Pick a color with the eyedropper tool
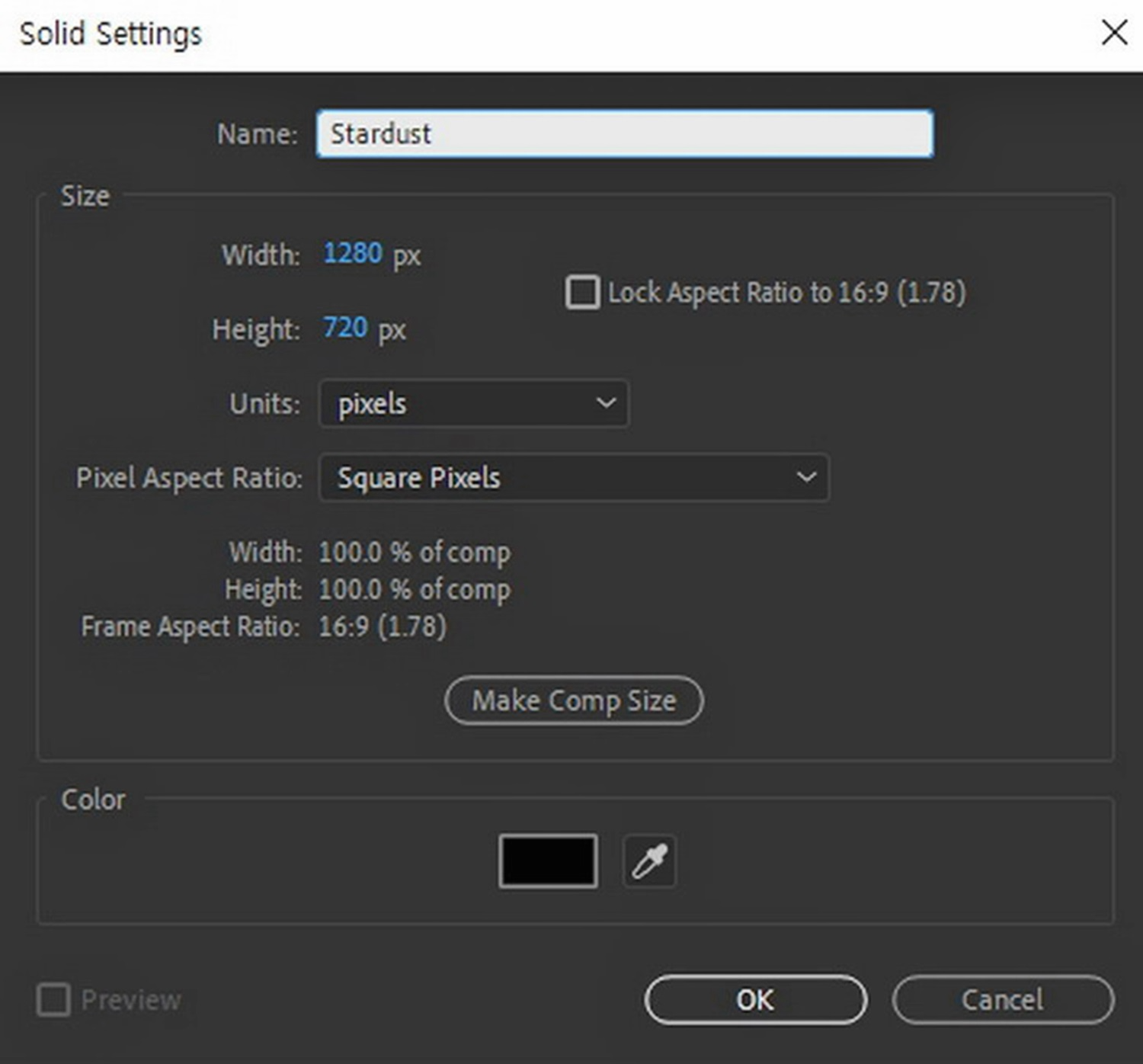1143x1064 pixels. 649,861
